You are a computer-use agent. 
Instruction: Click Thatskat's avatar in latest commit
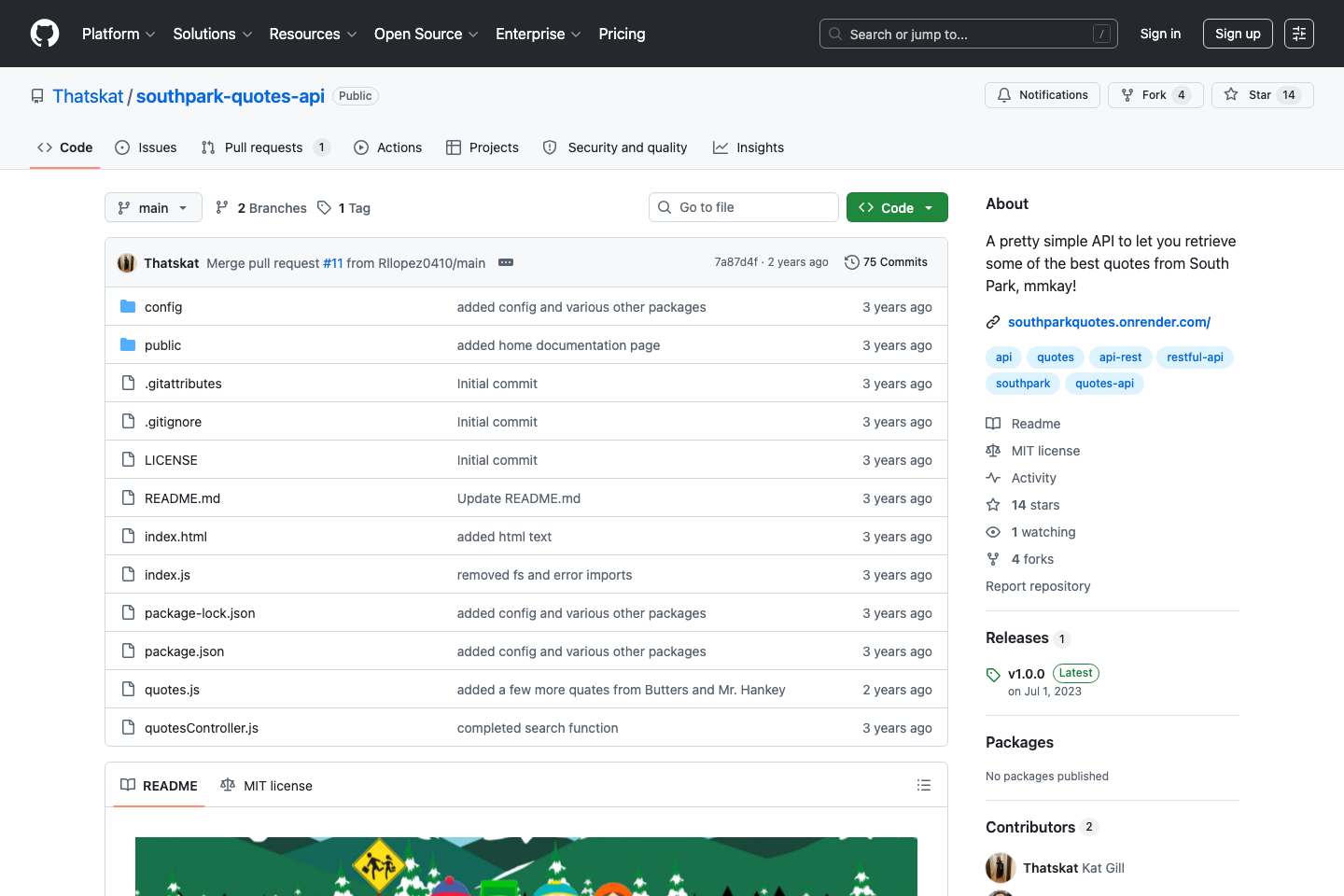127,263
